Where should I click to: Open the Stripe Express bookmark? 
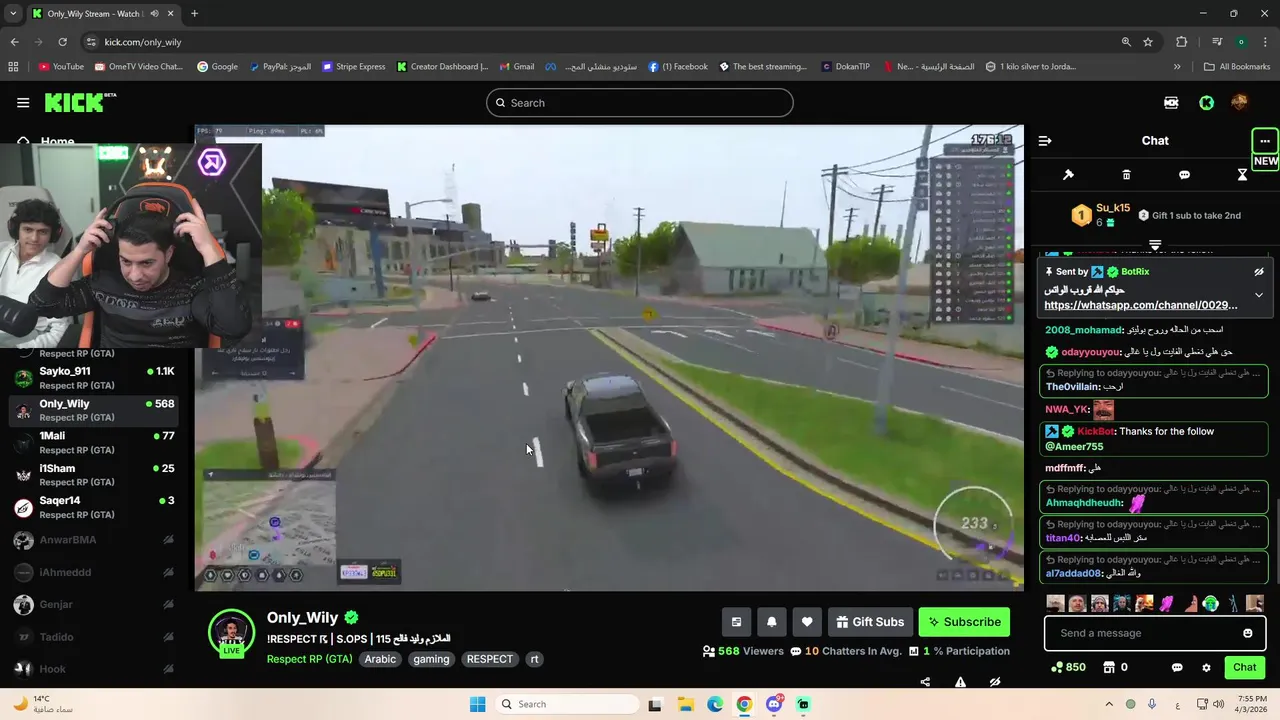pyautogui.click(x=353, y=67)
